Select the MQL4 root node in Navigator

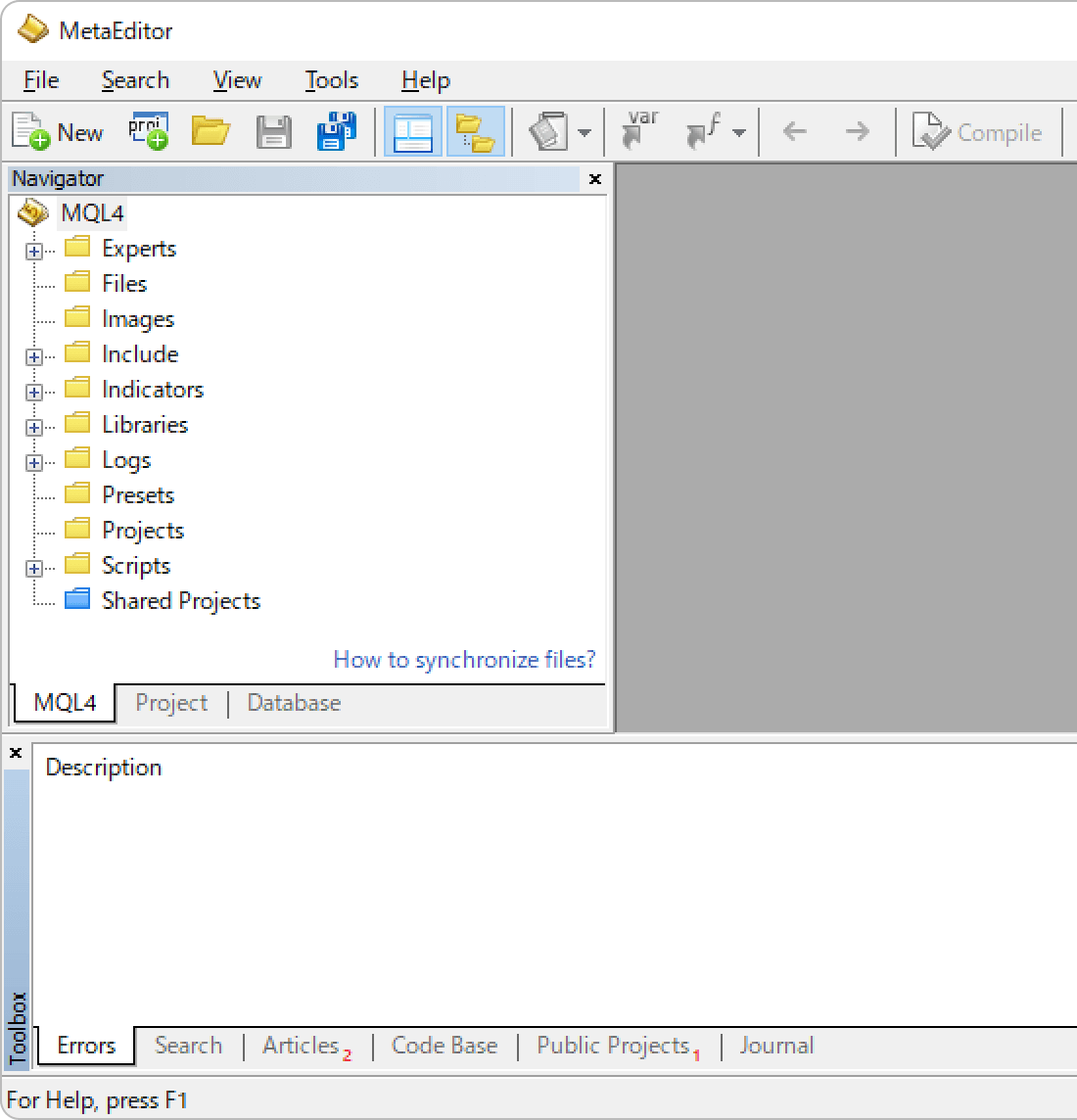tap(92, 212)
